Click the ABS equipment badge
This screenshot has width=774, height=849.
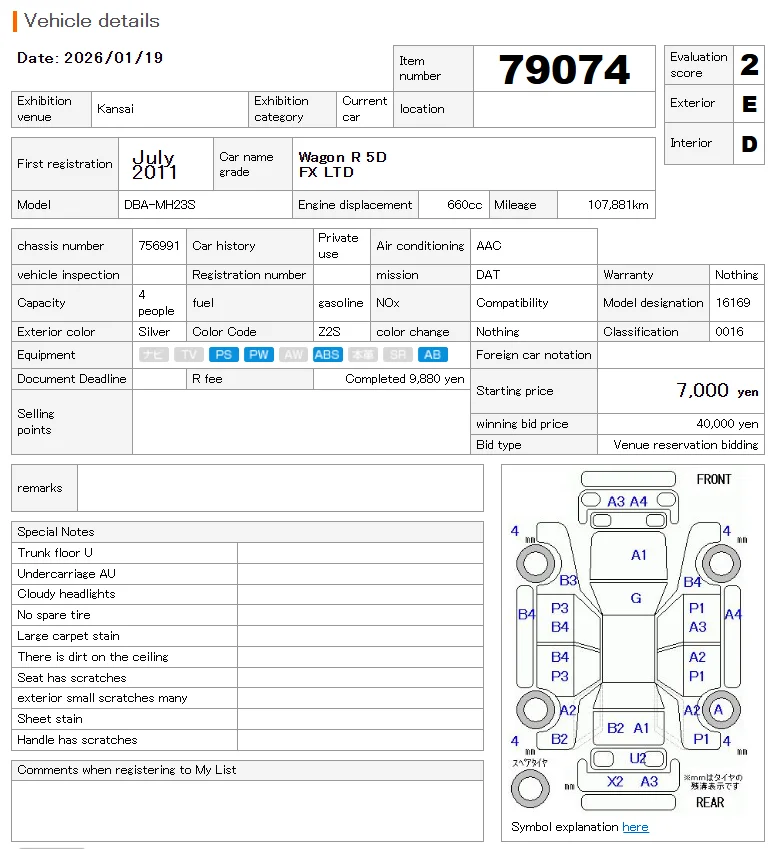point(327,355)
